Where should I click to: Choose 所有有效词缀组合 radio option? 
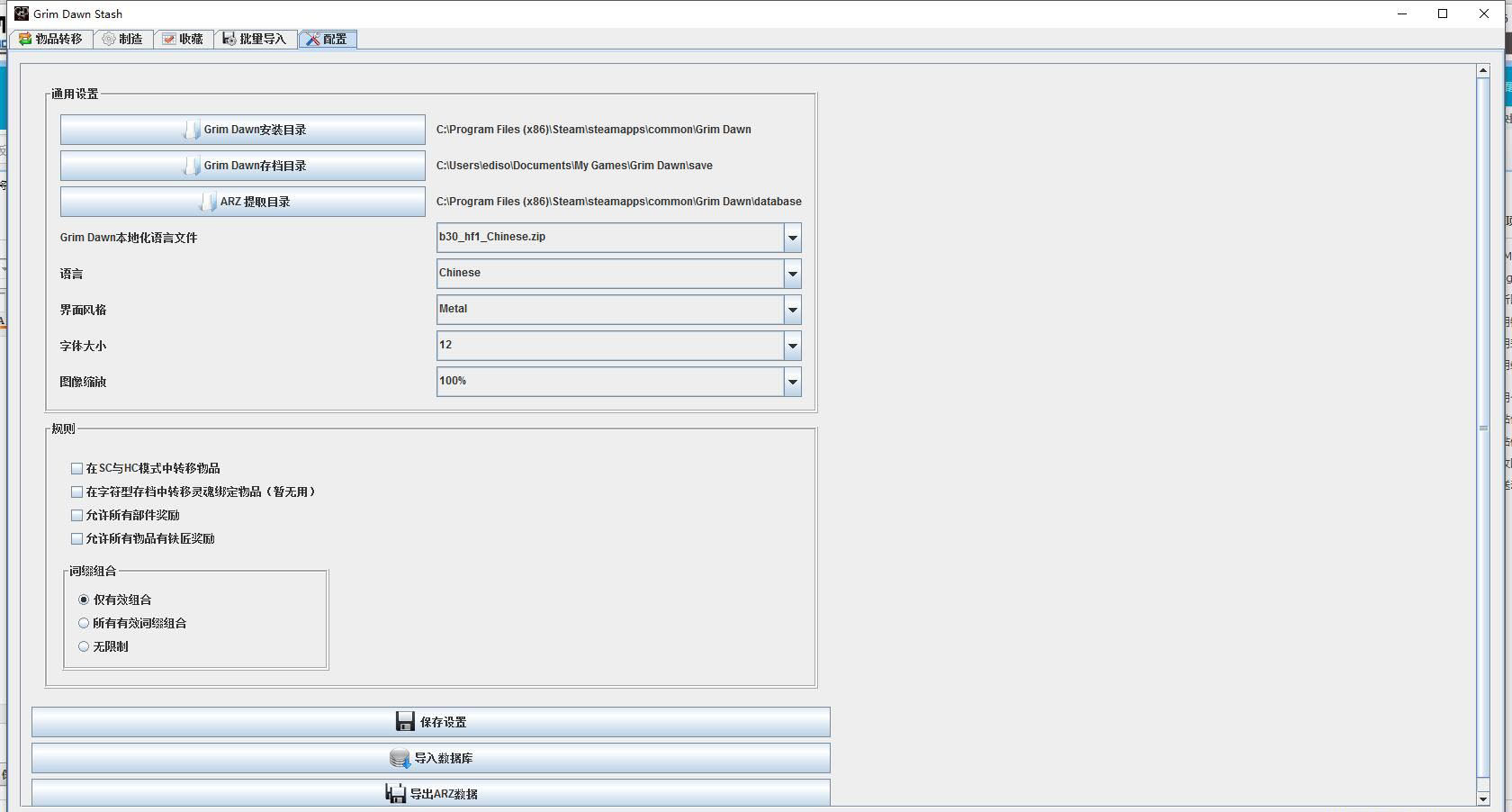[84, 623]
